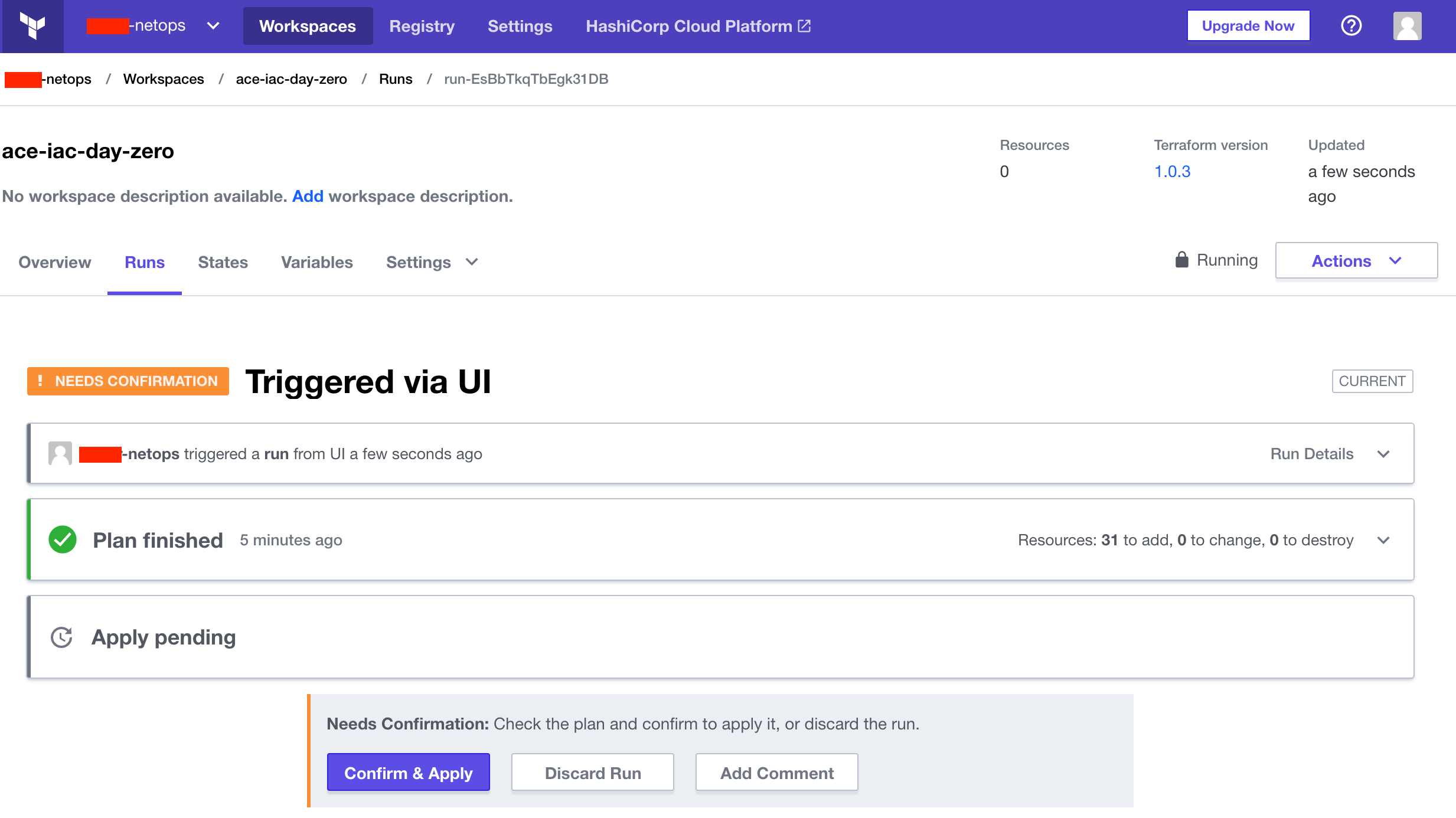Select Workspaces in top navigation
The height and width of the screenshot is (818, 1456).
308,26
